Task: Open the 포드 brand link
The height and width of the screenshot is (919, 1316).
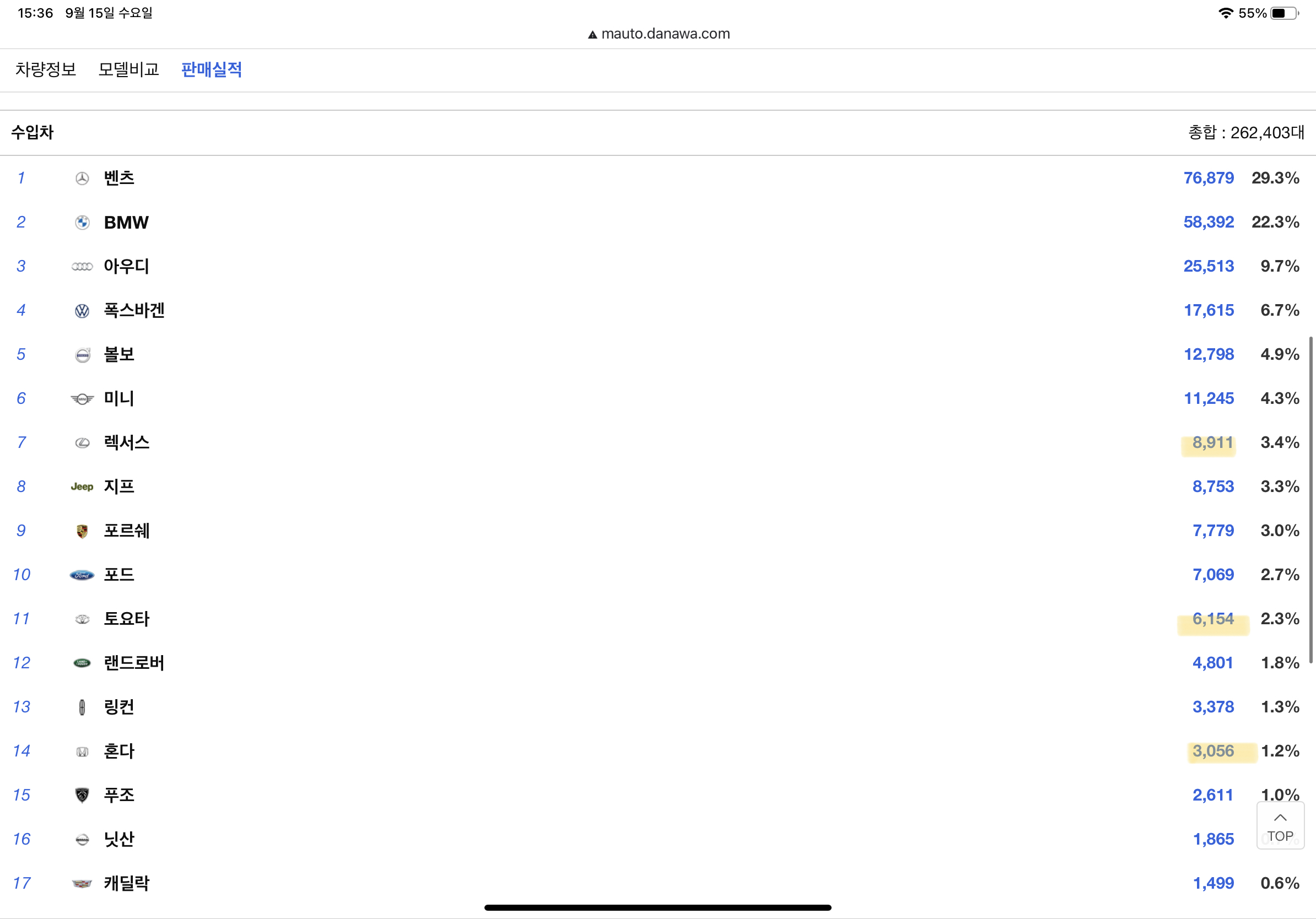Action: [x=119, y=575]
